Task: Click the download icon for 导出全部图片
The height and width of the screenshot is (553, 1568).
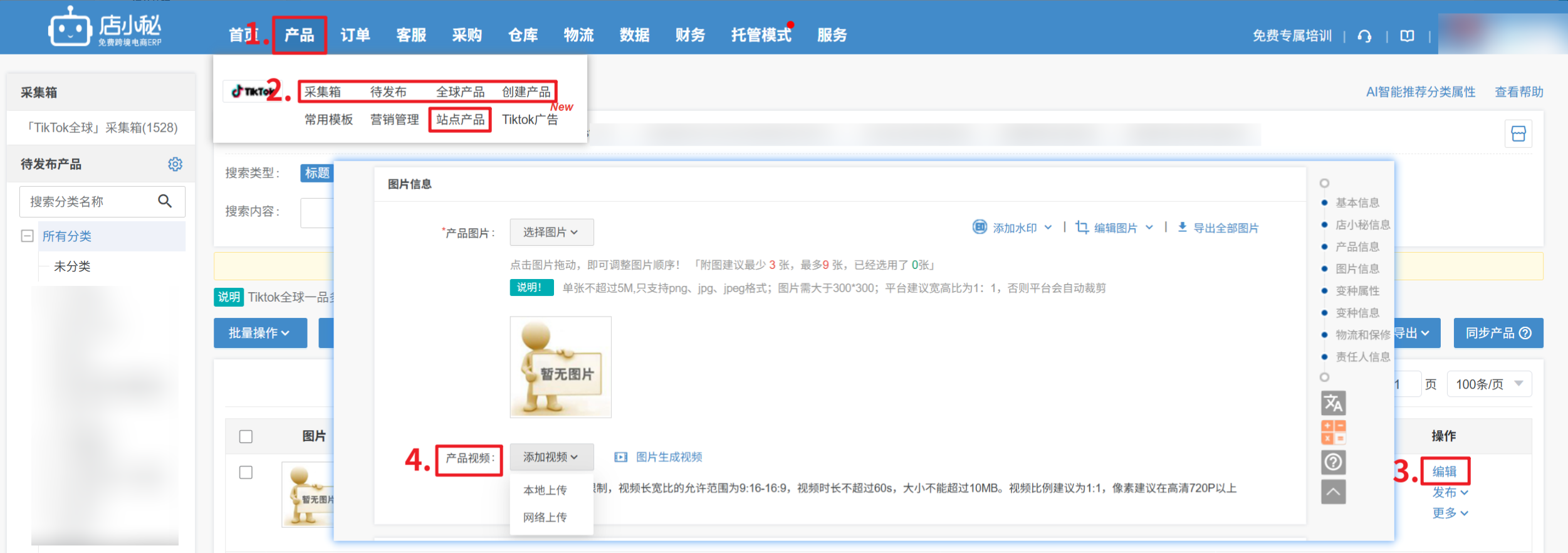Action: (1182, 227)
